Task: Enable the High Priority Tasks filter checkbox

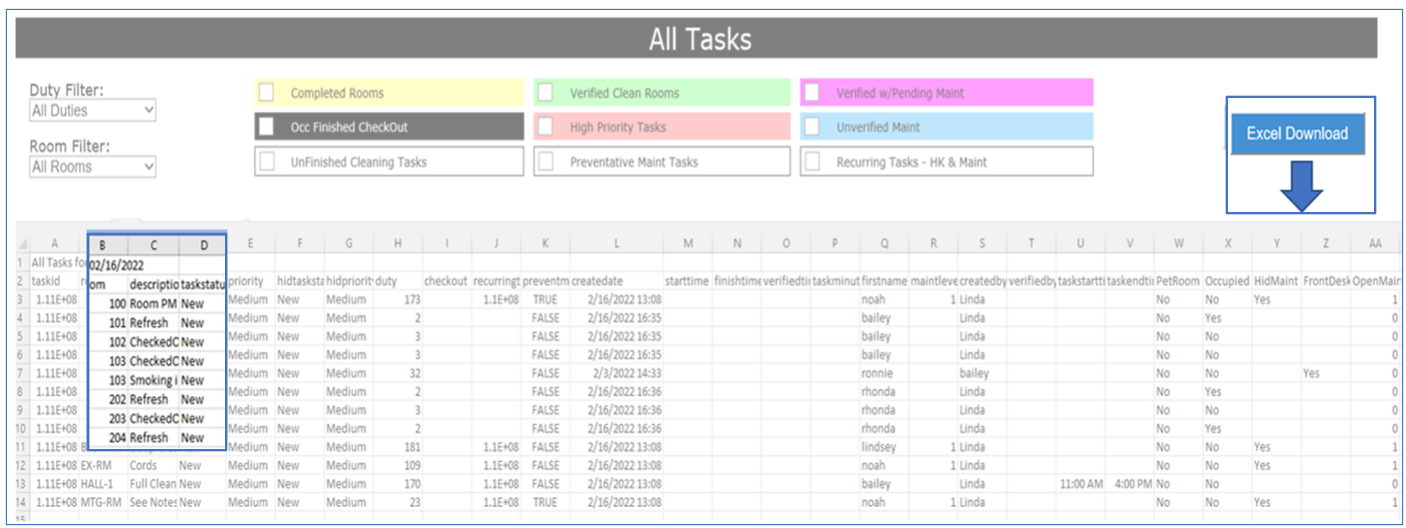Action: 546,127
